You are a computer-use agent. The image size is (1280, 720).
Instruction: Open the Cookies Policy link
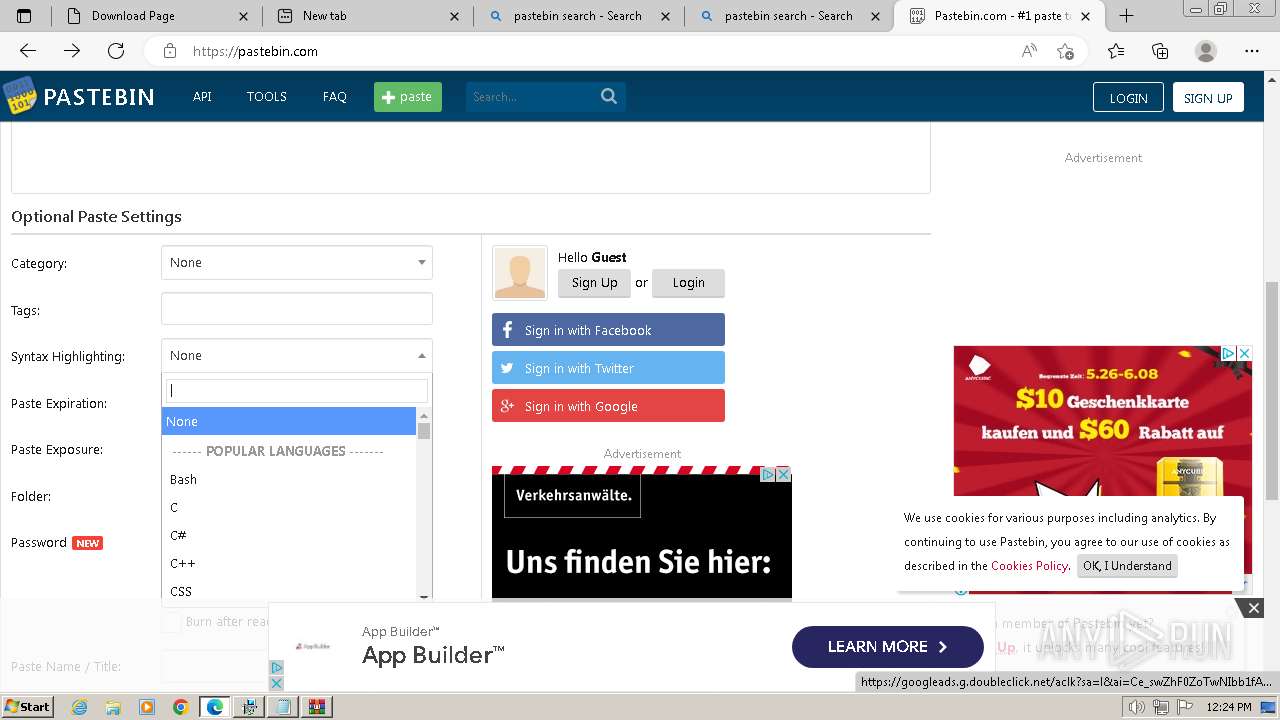tap(1029, 565)
